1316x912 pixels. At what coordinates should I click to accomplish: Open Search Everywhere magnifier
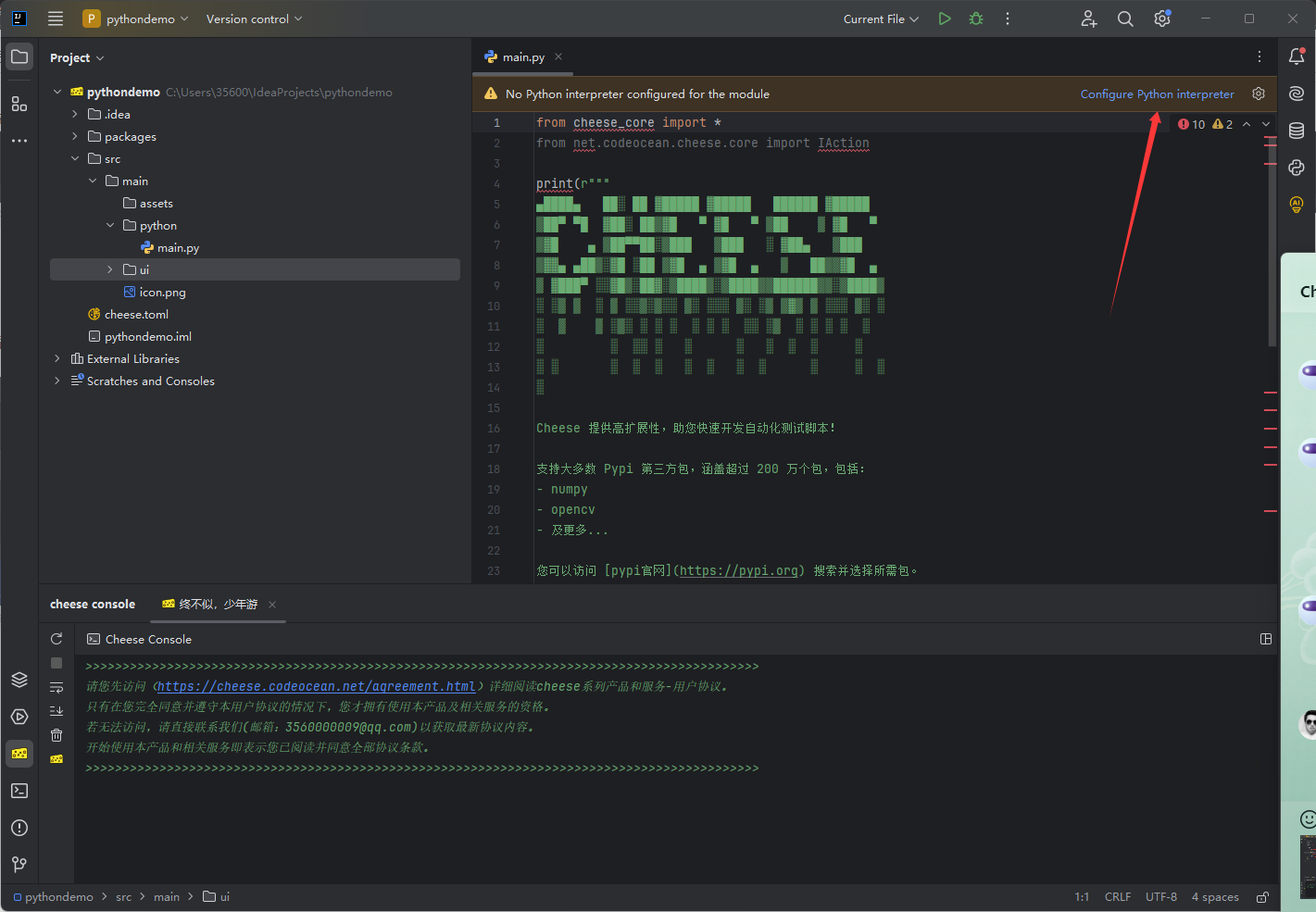coord(1125,19)
